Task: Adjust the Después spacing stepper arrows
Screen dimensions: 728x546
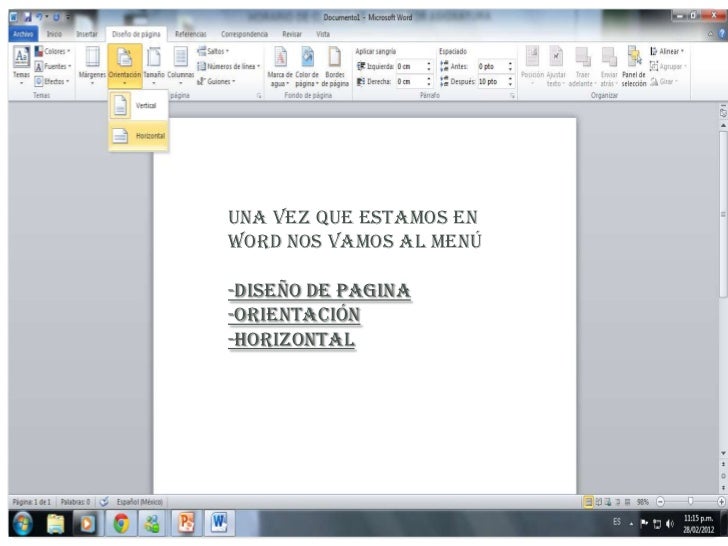Action: pyautogui.click(x=510, y=81)
